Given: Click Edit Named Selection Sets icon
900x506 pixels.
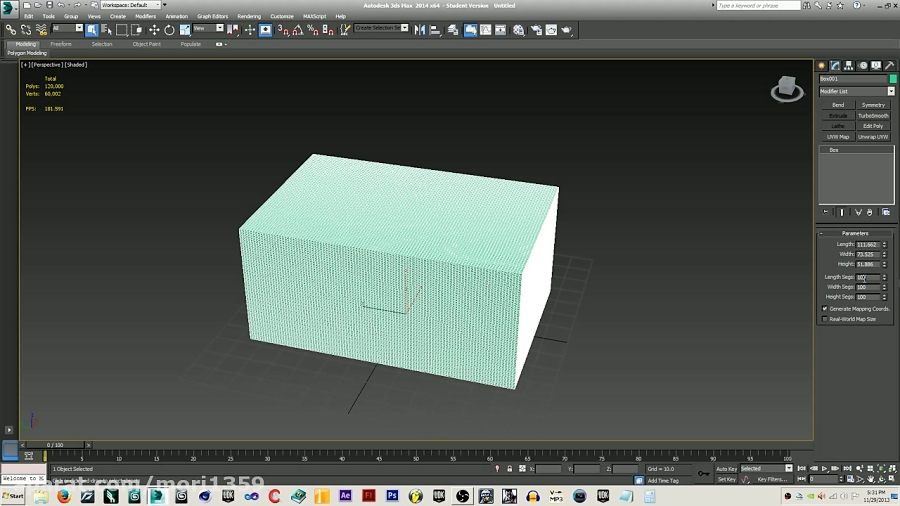Looking at the screenshot, I should point(345,30).
